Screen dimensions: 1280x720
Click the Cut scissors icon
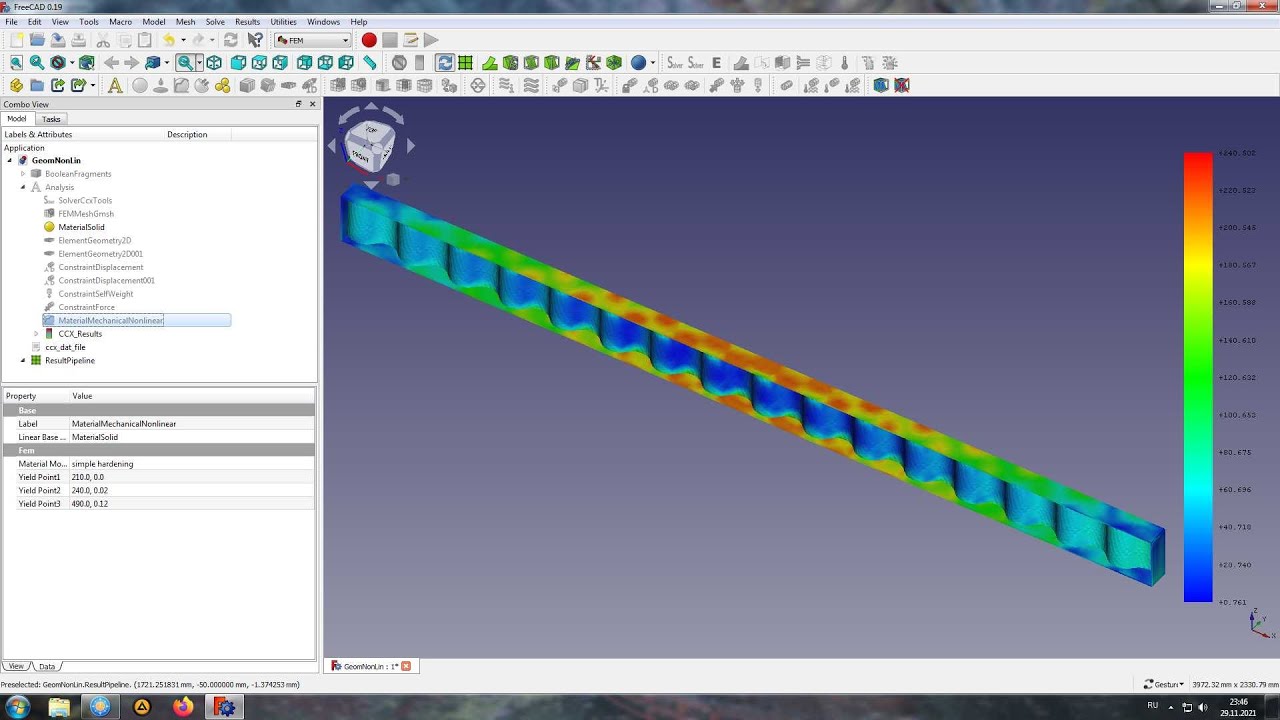pos(103,40)
